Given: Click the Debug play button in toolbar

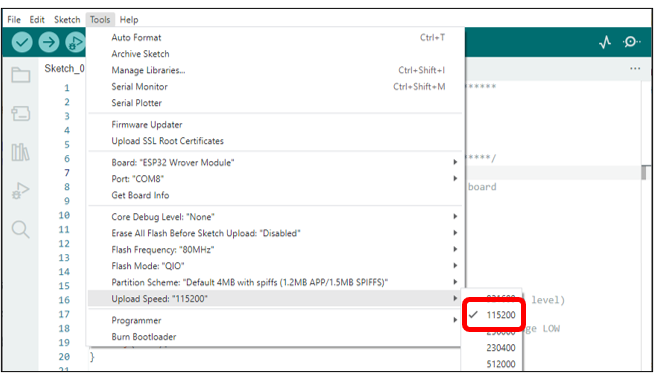Looking at the screenshot, I should pyautogui.click(x=75, y=42).
